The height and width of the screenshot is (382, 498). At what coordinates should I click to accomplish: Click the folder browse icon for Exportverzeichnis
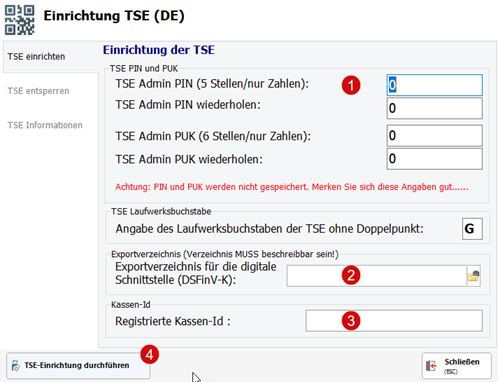[x=473, y=276]
